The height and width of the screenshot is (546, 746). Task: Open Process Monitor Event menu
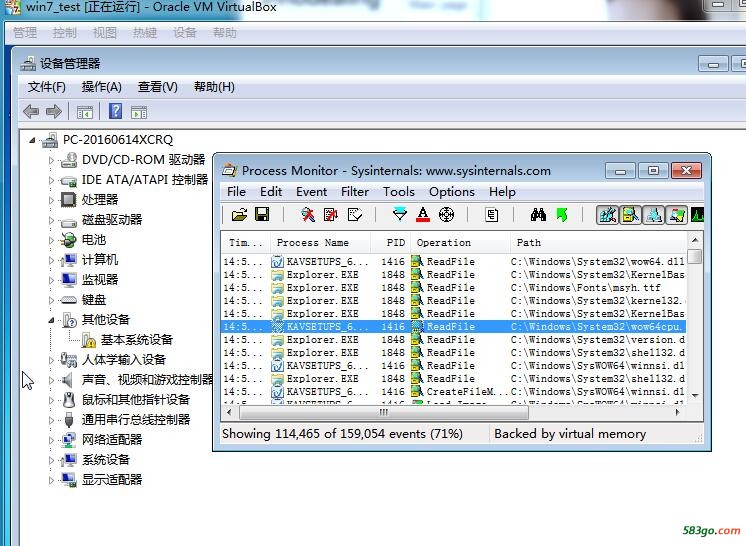coord(311,192)
